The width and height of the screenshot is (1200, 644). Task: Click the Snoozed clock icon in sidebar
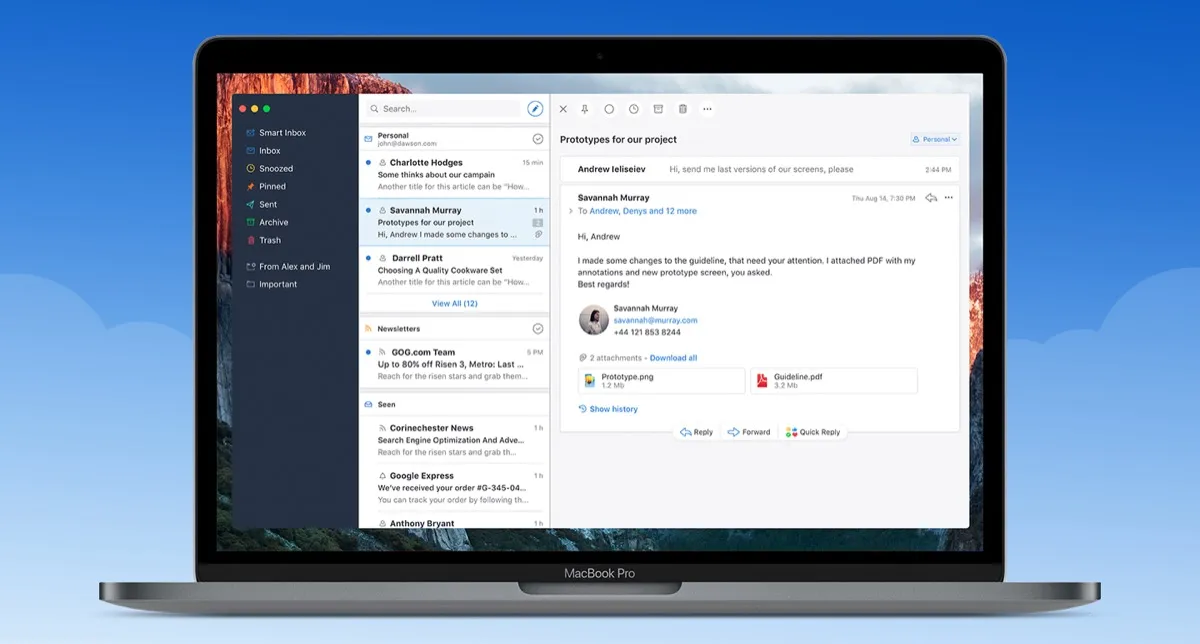click(x=251, y=169)
